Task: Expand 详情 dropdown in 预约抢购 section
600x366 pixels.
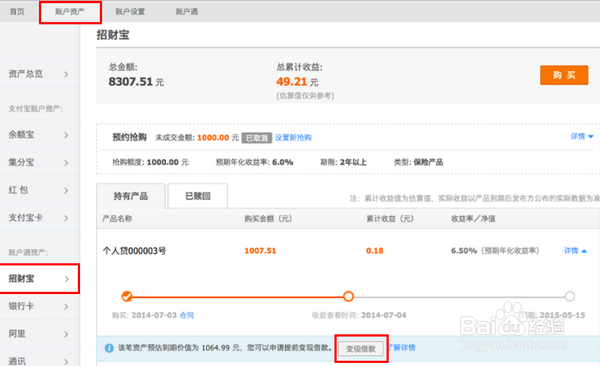Action: (582, 137)
